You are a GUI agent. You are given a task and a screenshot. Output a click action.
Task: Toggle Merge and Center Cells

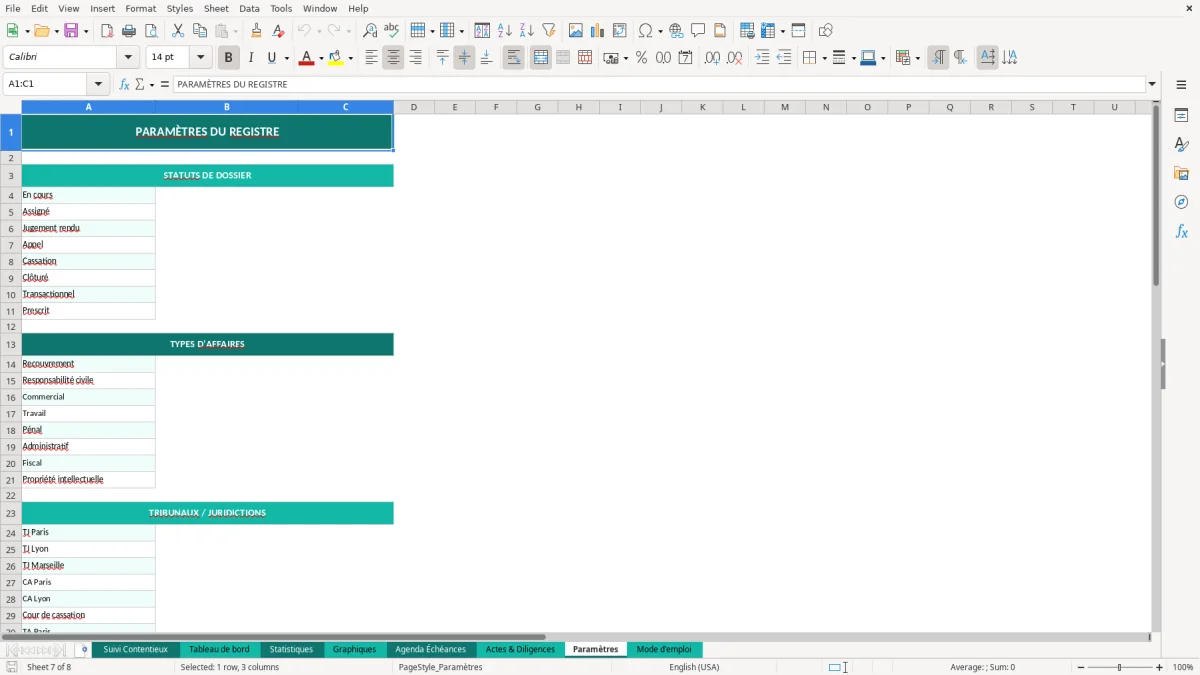pyautogui.click(x=541, y=58)
